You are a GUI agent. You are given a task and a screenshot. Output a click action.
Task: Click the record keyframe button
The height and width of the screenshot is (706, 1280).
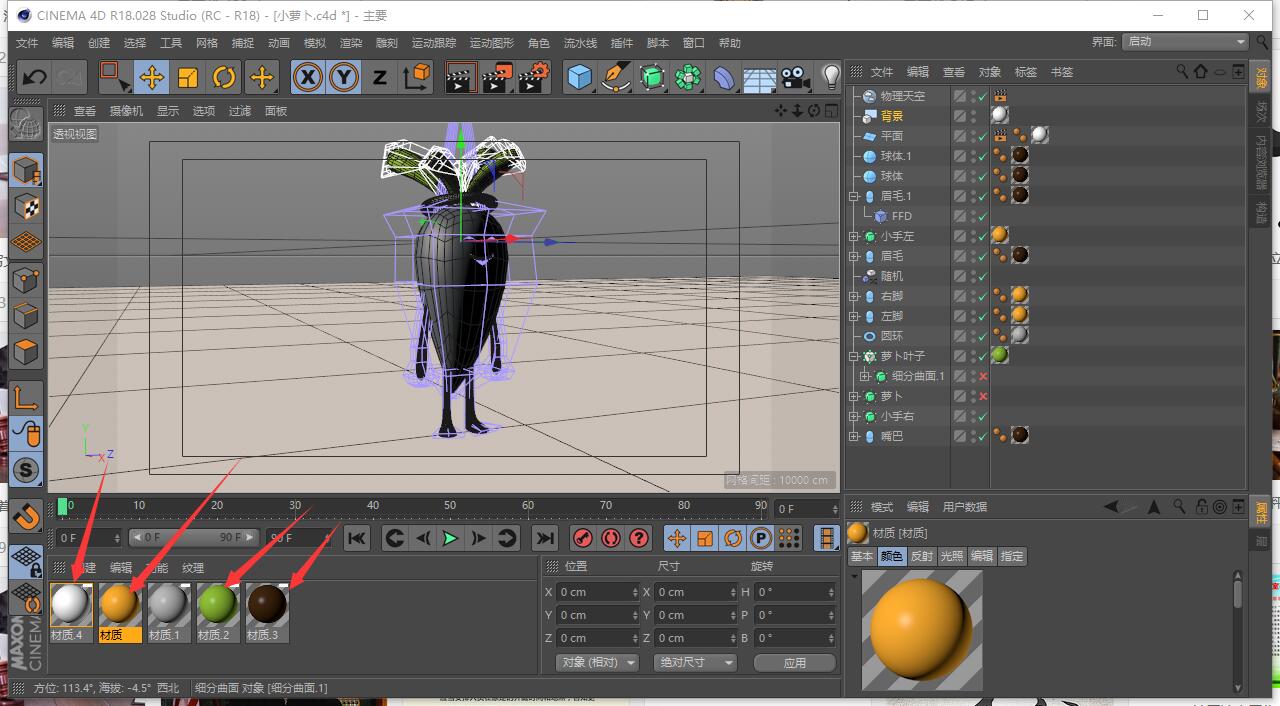(583, 538)
